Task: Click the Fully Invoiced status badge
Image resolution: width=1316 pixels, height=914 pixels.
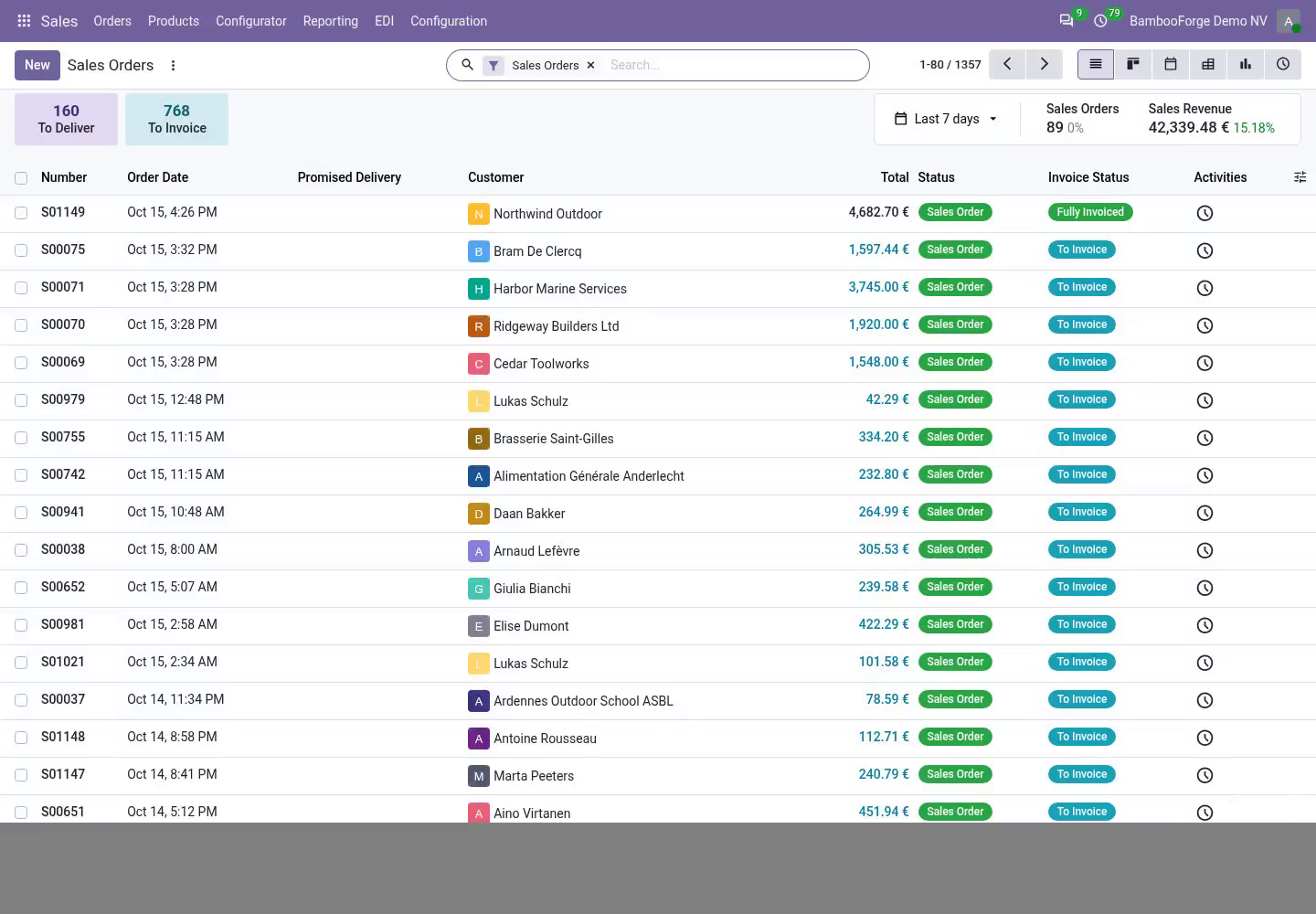Action: click(x=1090, y=212)
